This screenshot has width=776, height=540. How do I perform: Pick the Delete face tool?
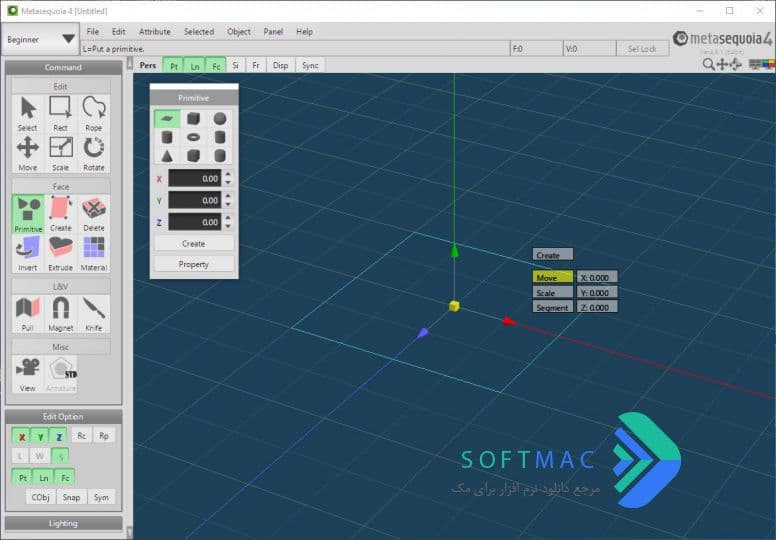click(x=94, y=214)
